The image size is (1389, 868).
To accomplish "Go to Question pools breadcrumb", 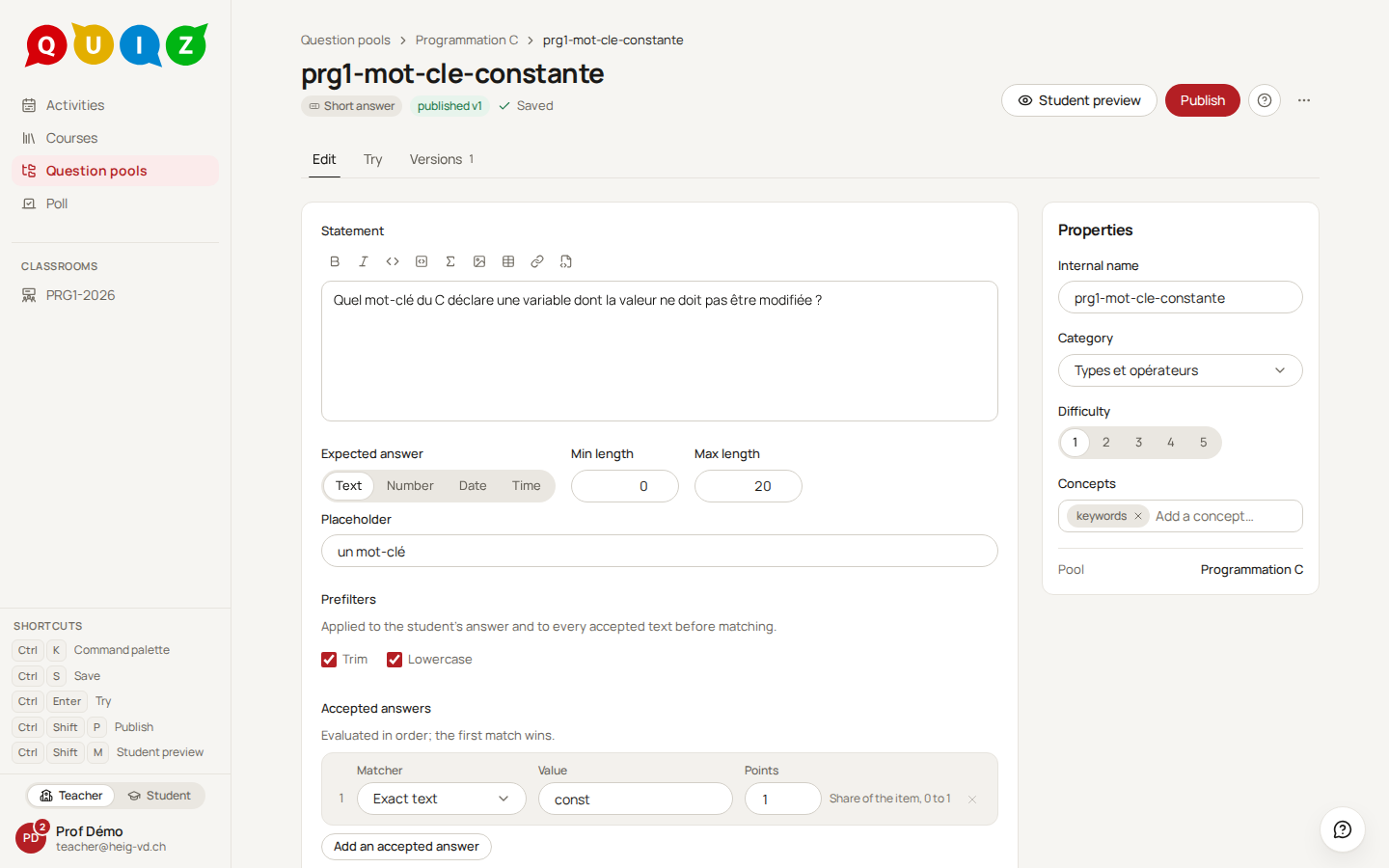I will [x=345, y=40].
